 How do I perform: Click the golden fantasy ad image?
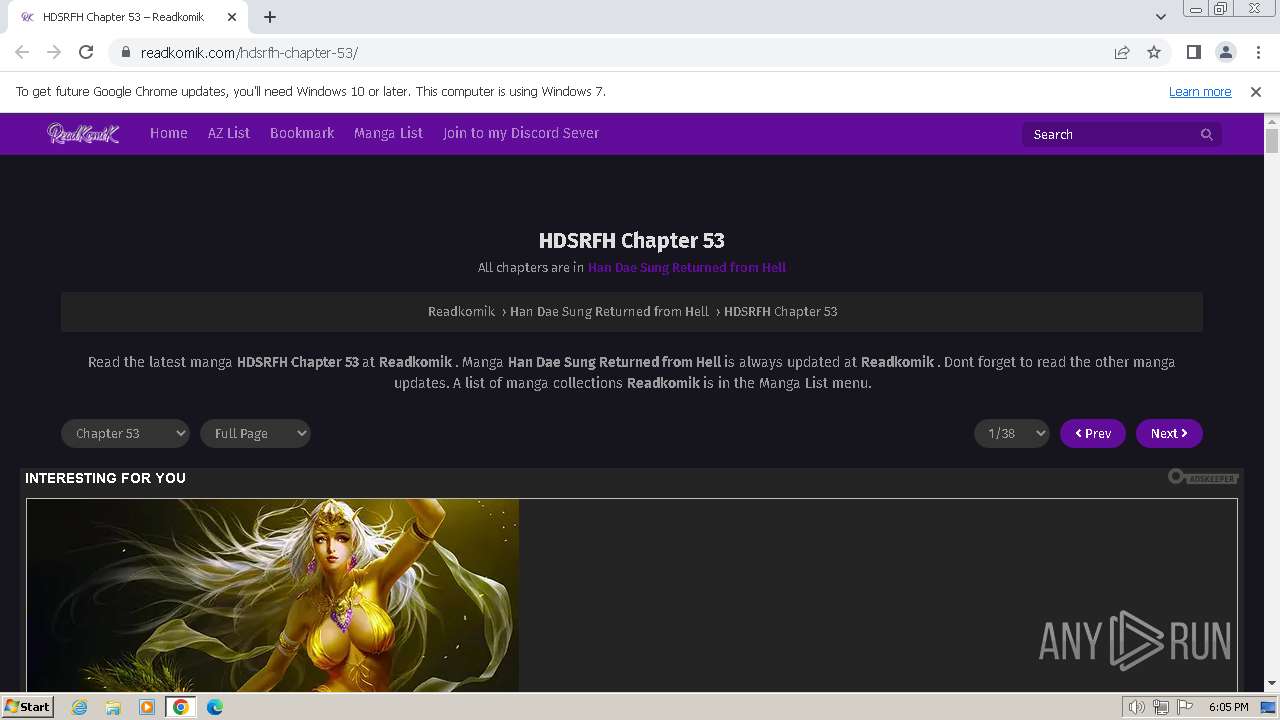(273, 595)
